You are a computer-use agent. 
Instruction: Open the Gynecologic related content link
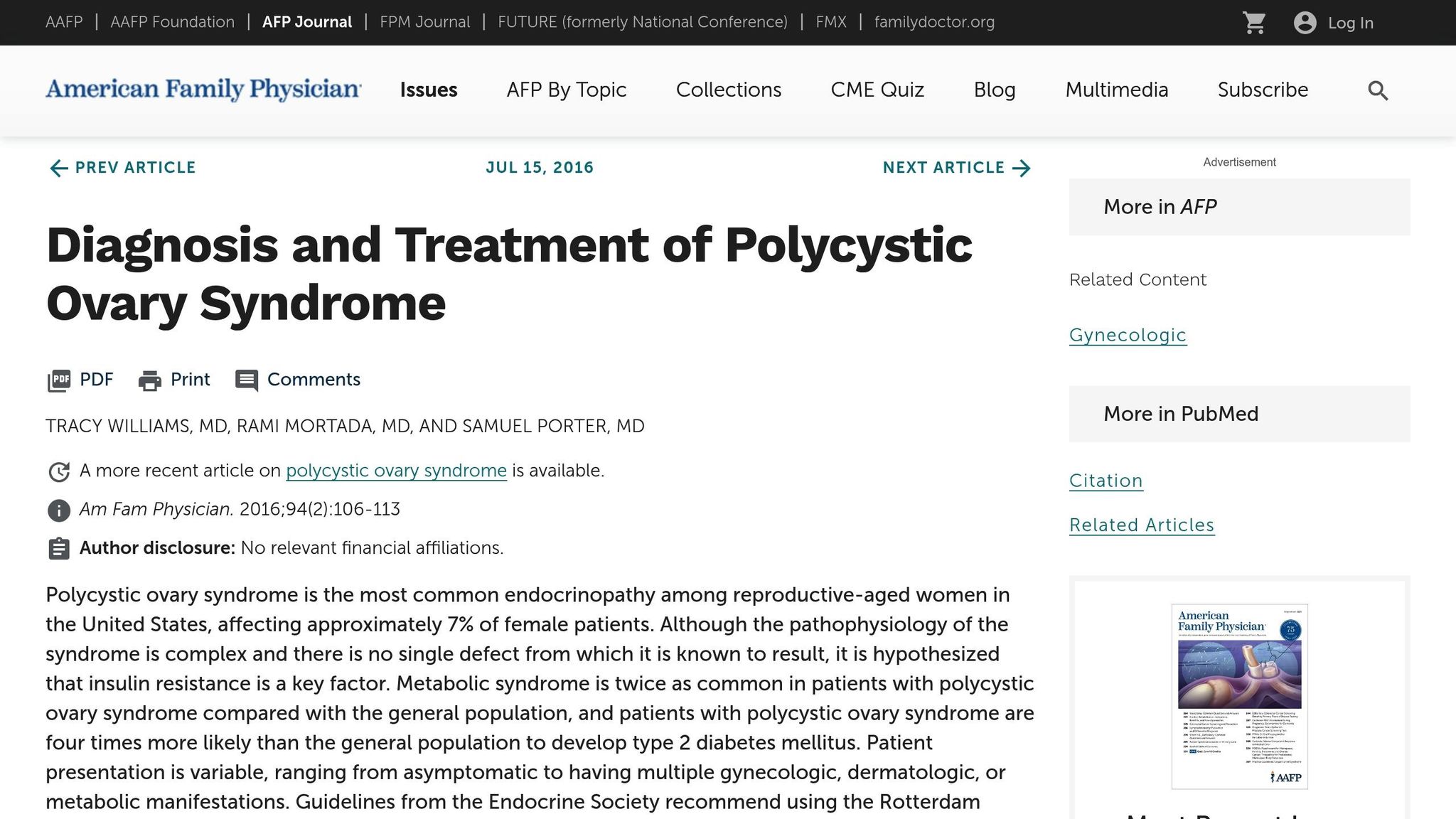point(1128,335)
